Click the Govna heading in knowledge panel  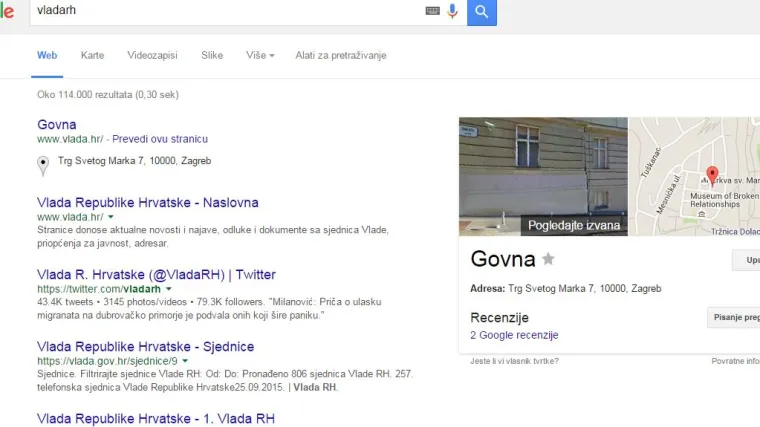pos(503,259)
